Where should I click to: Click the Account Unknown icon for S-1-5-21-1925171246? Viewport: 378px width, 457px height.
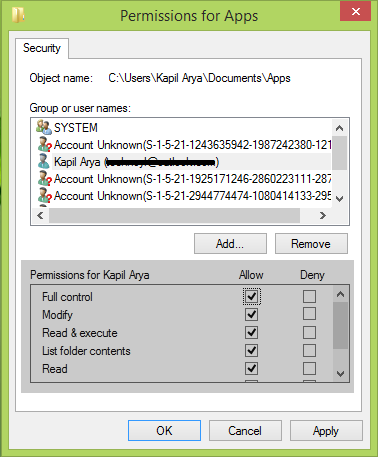[x=44, y=178]
